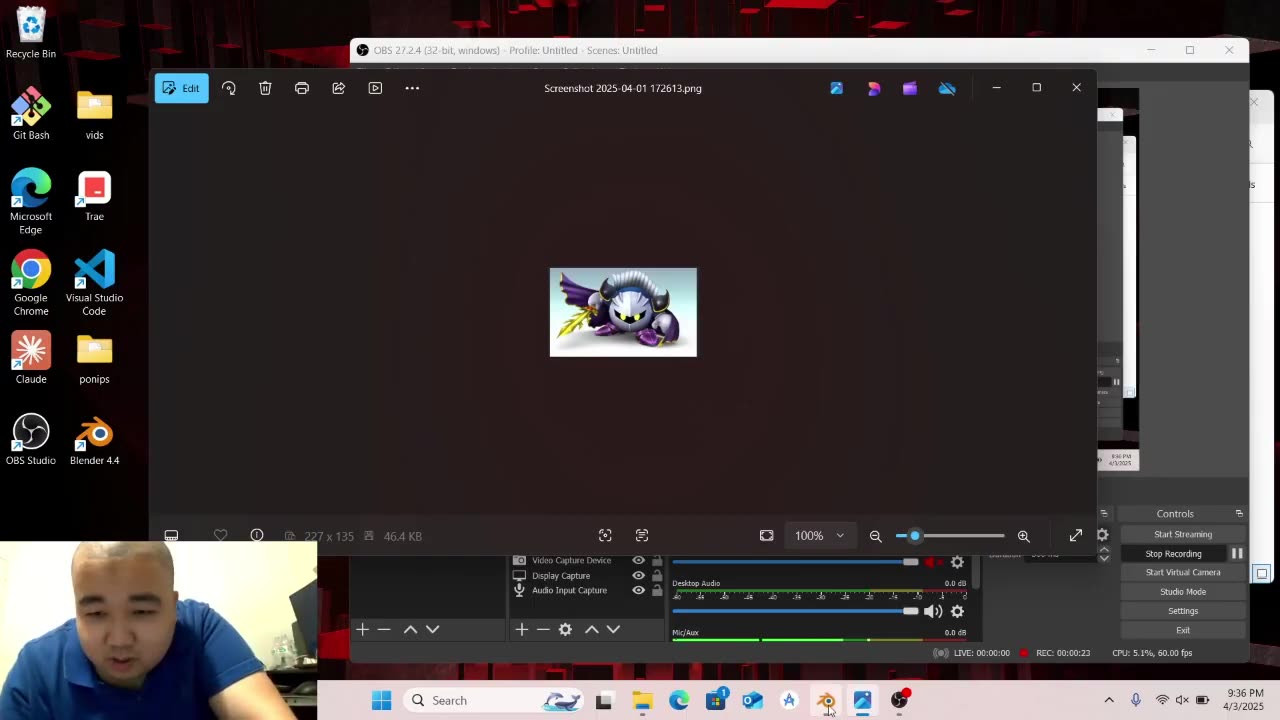The width and height of the screenshot is (1280, 720).
Task: Mute Desktop Audio speaker icon
Action: (933, 611)
